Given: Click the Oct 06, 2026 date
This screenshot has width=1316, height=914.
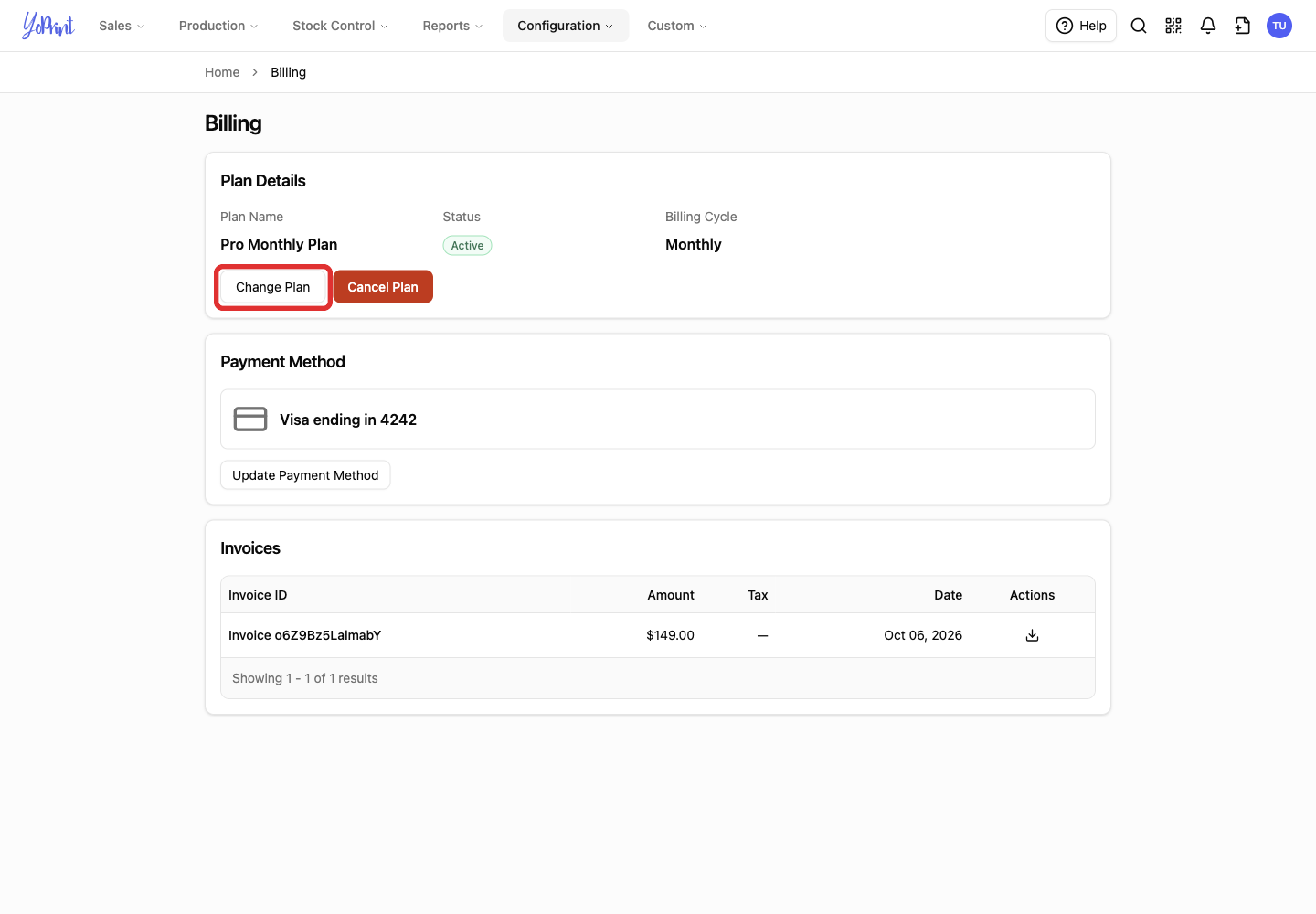Looking at the screenshot, I should pos(923,635).
